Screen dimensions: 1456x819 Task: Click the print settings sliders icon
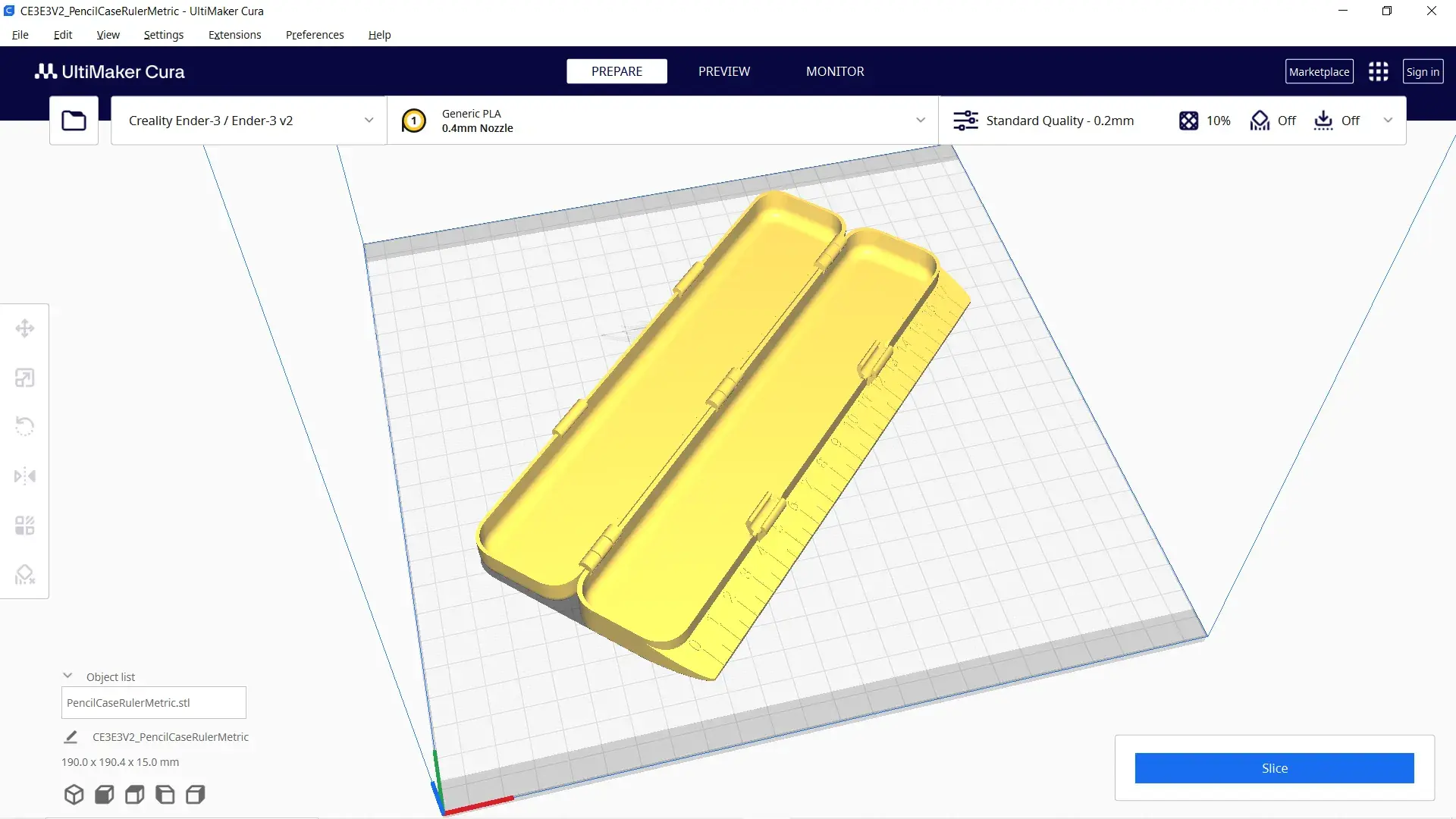tap(965, 121)
